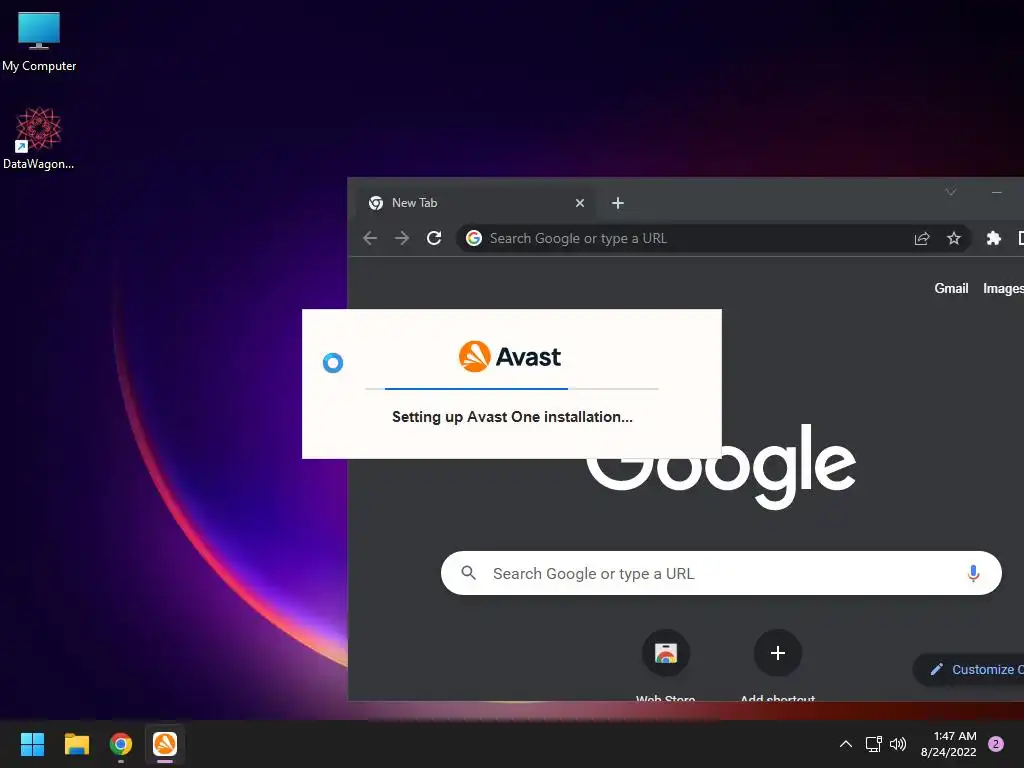The width and height of the screenshot is (1024, 768).
Task: Go forward in Chrome
Action: (402, 238)
